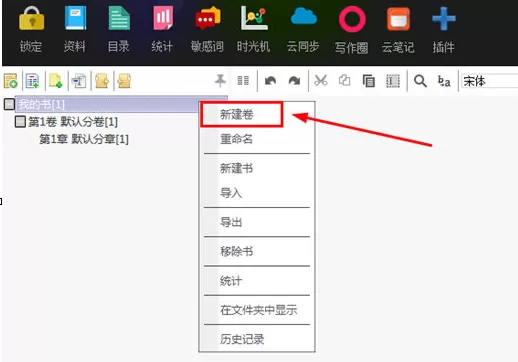The height and width of the screenshot is (362, 518).
Task: Click the find and replace ba icon
Action: pyautogui.click(x=444, y=81)
